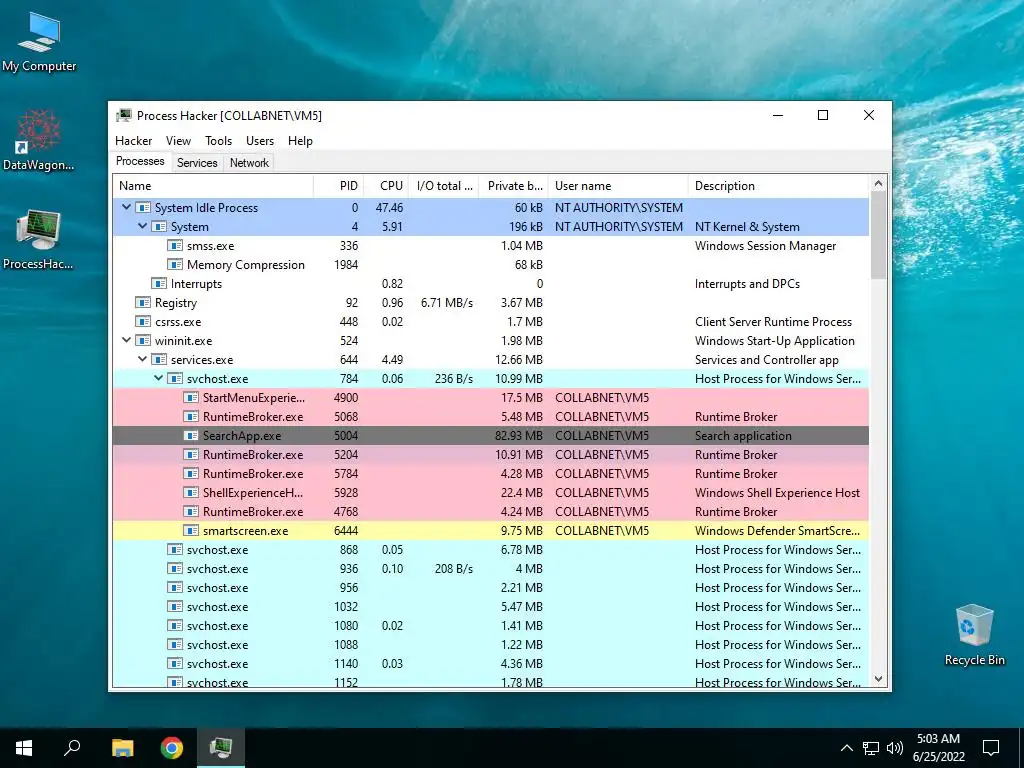Click the vertical scrollbar thumb
The width and height of the screenshot is (1024, 768).
tap(878, 236)
